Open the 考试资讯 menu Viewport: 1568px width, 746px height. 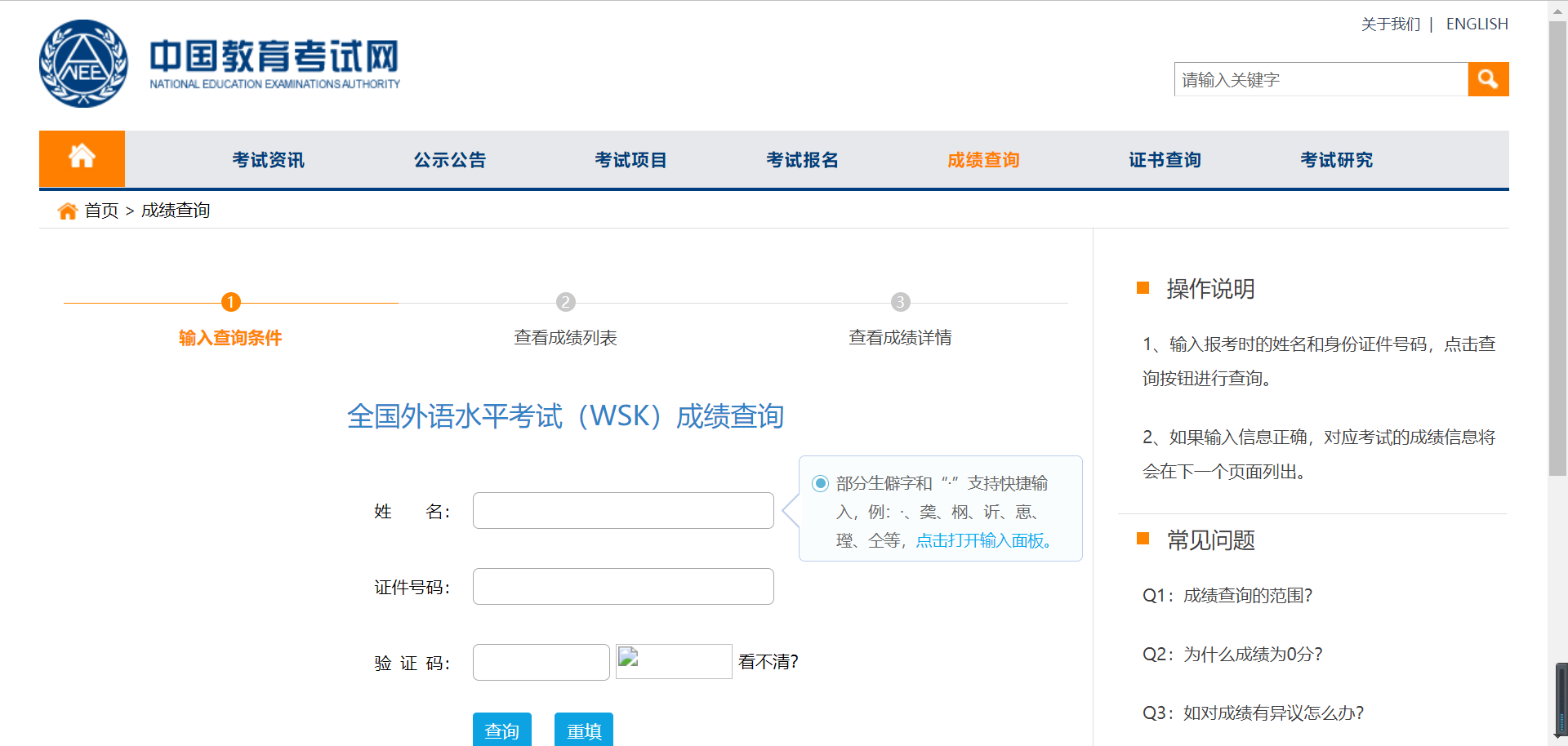(x=268, y=160)
